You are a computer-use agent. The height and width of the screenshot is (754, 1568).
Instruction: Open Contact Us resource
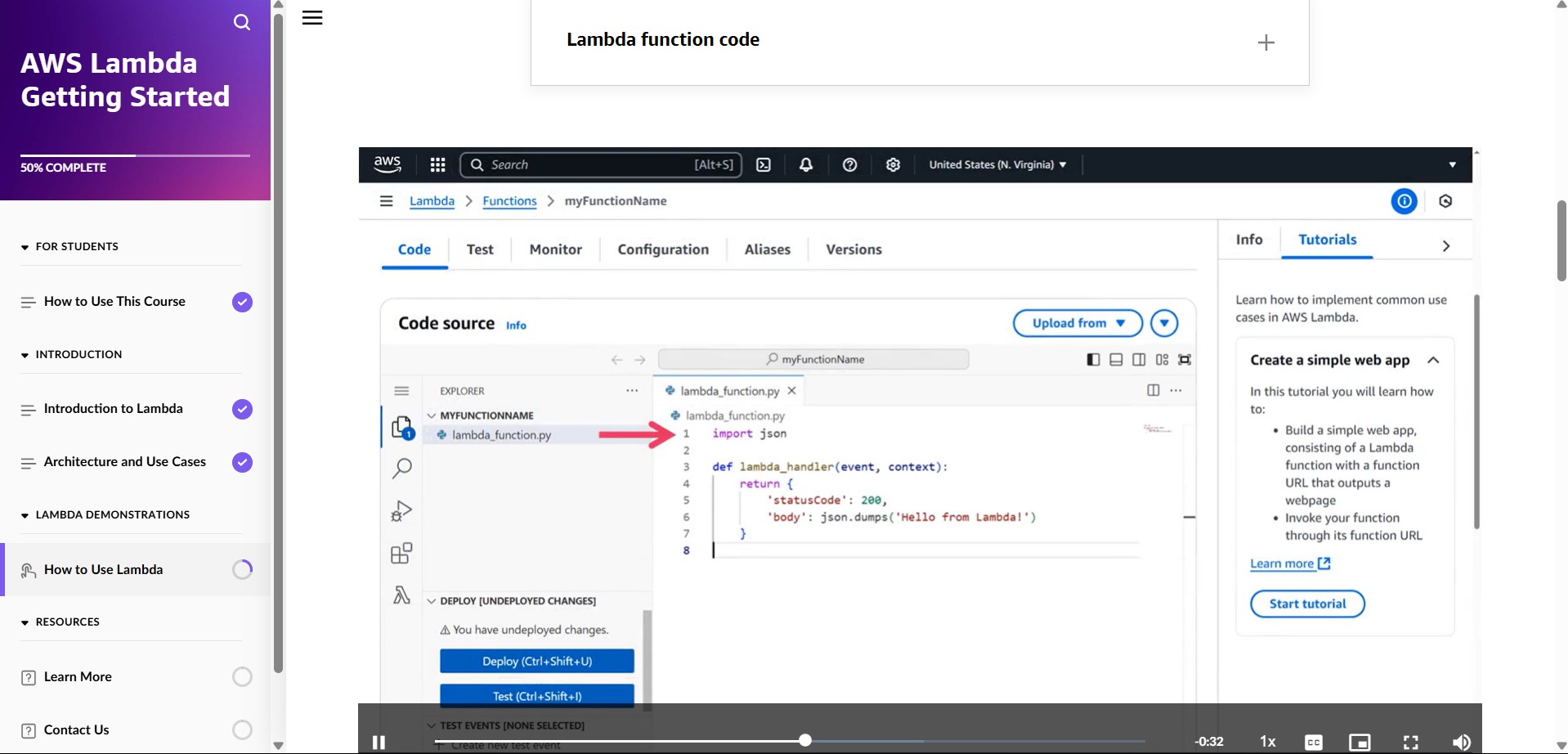coord(76,730)
